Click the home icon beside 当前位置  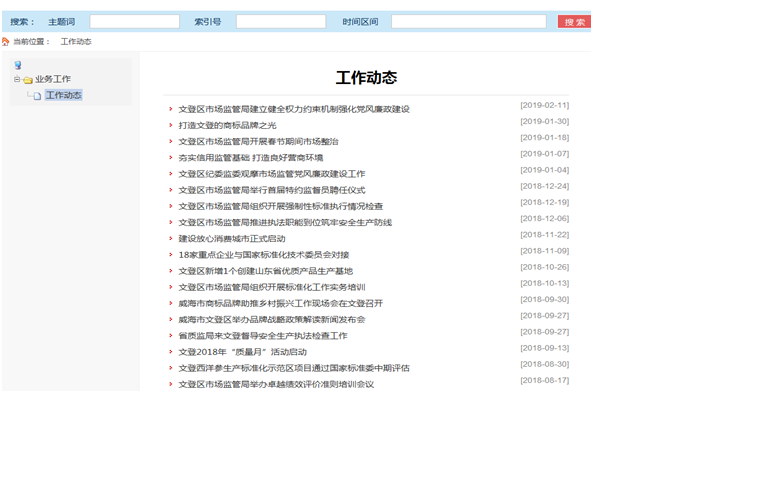pyautogui.click(x=6, y=41)
